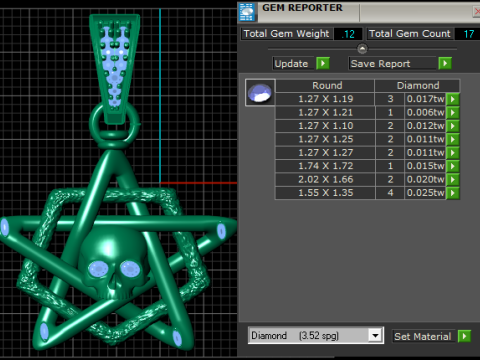480x360 pixels.
Task: Click the green arrow for row 1.74 X 1.72
Action: pyautogui.click(x=453, y=166)
